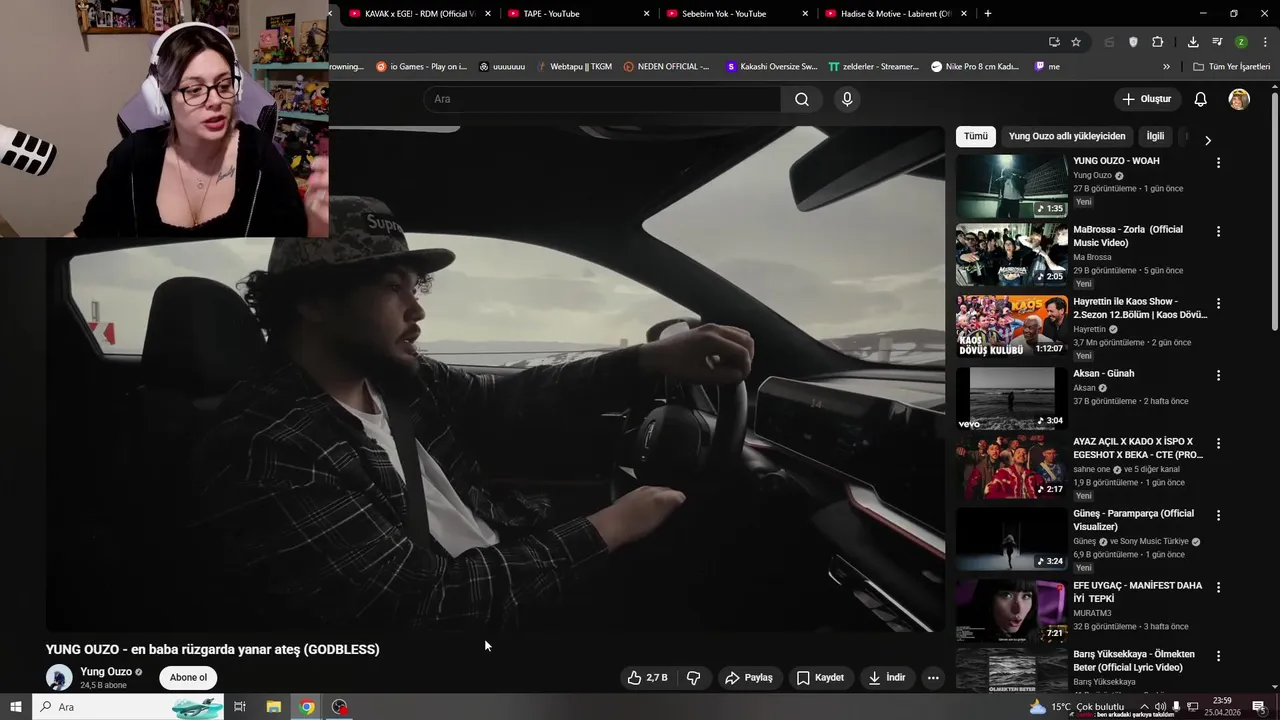Open YouTube notifications bell

(x=1200, y=99)
